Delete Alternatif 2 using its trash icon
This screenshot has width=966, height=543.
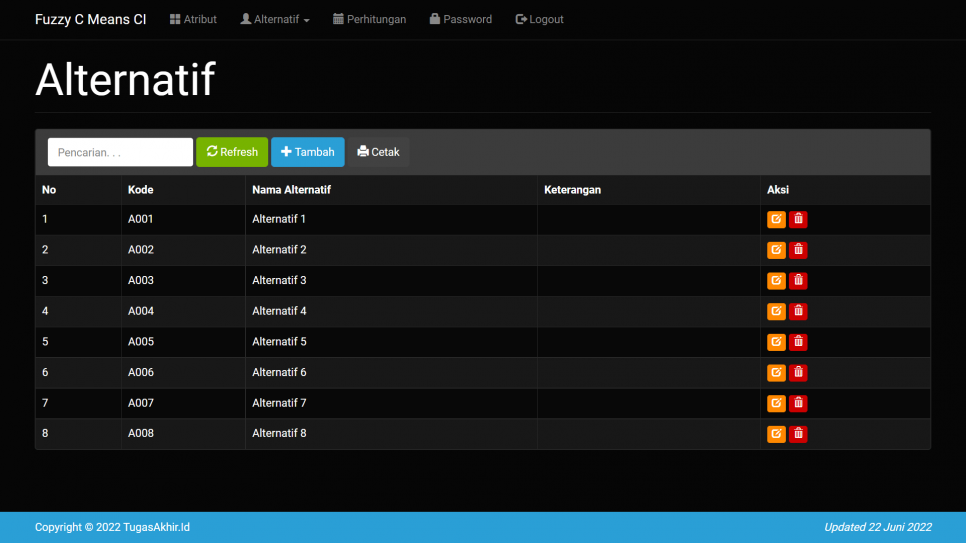(x=798, y=250)
